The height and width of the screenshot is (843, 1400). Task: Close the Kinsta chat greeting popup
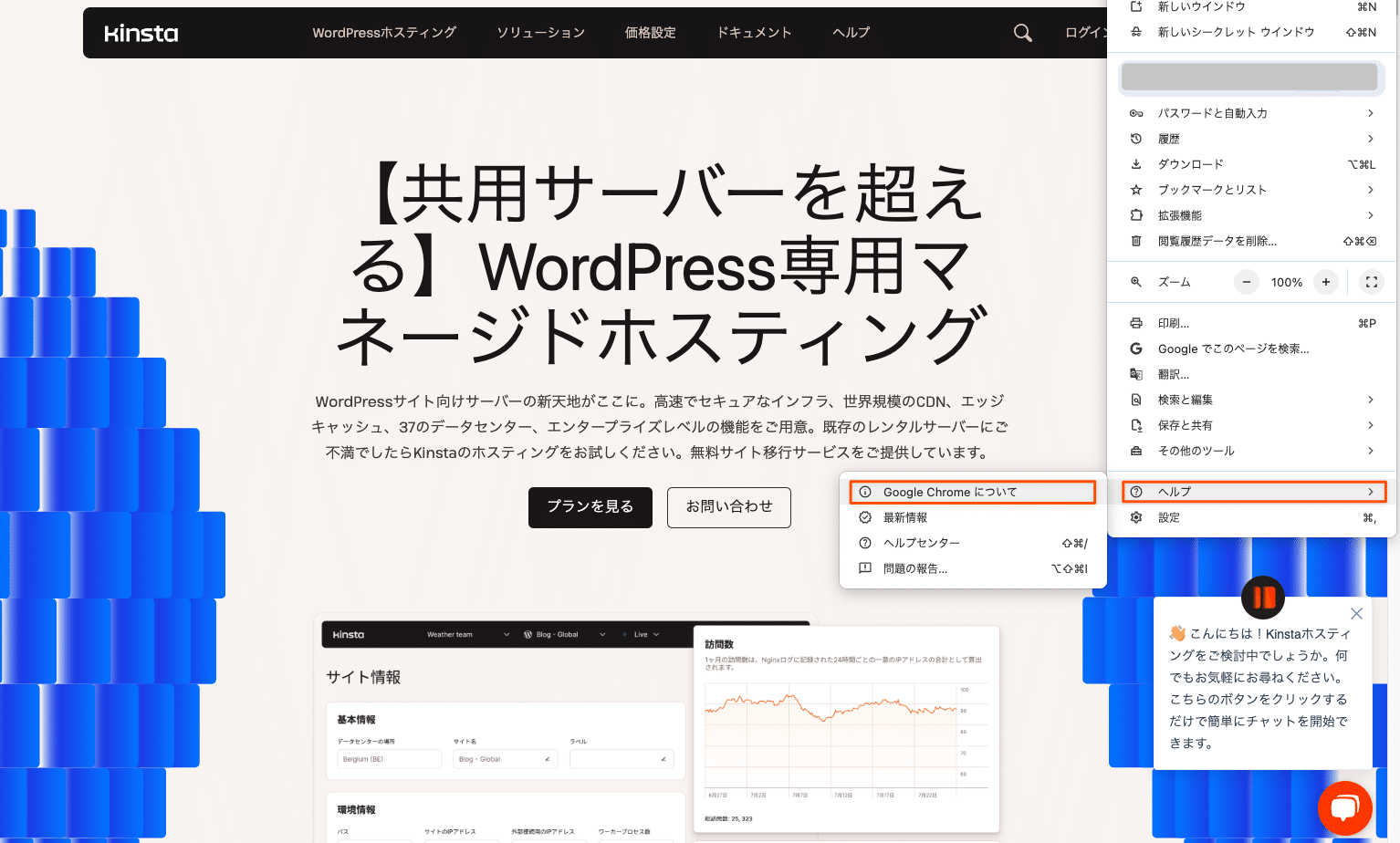[1356, 613]
